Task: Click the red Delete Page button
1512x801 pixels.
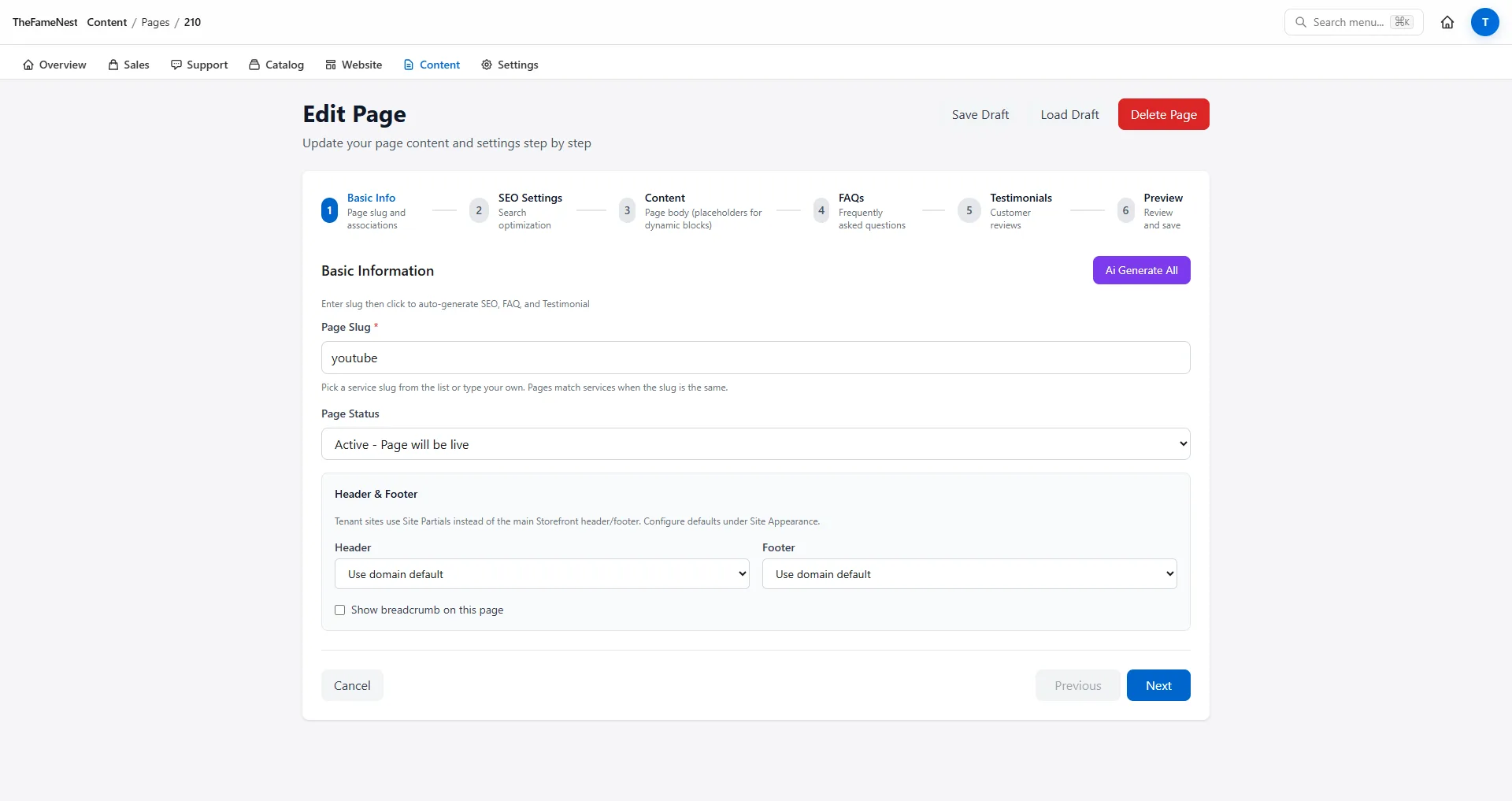Action: pos(1163,114)
